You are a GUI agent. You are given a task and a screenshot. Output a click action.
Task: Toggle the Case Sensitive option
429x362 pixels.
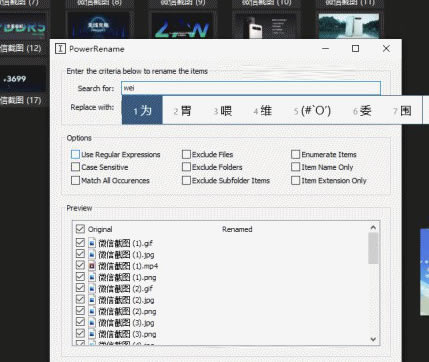pyautogui.click(x=76, y=167)
